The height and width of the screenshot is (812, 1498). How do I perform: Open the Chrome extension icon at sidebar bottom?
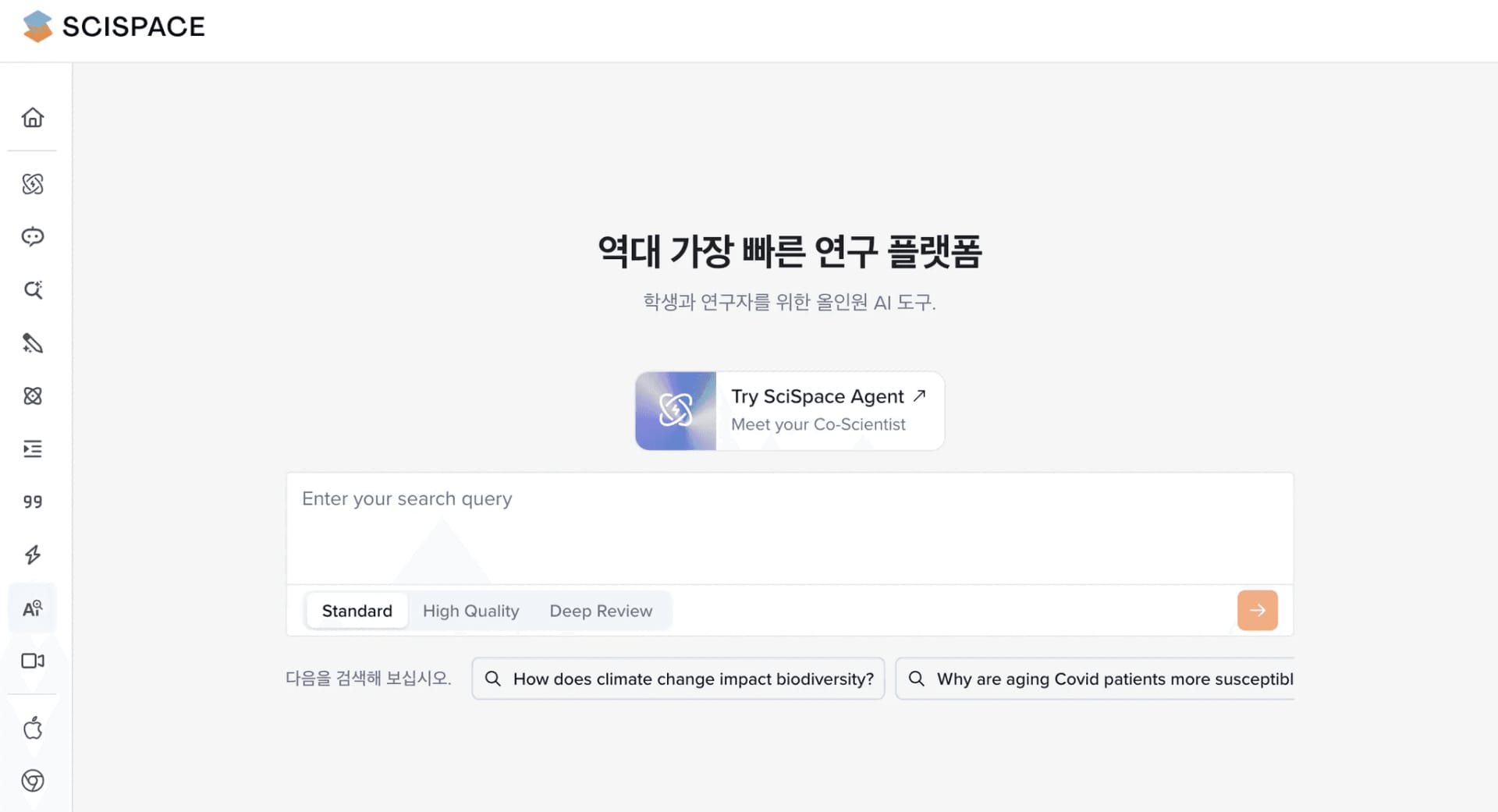33,782
